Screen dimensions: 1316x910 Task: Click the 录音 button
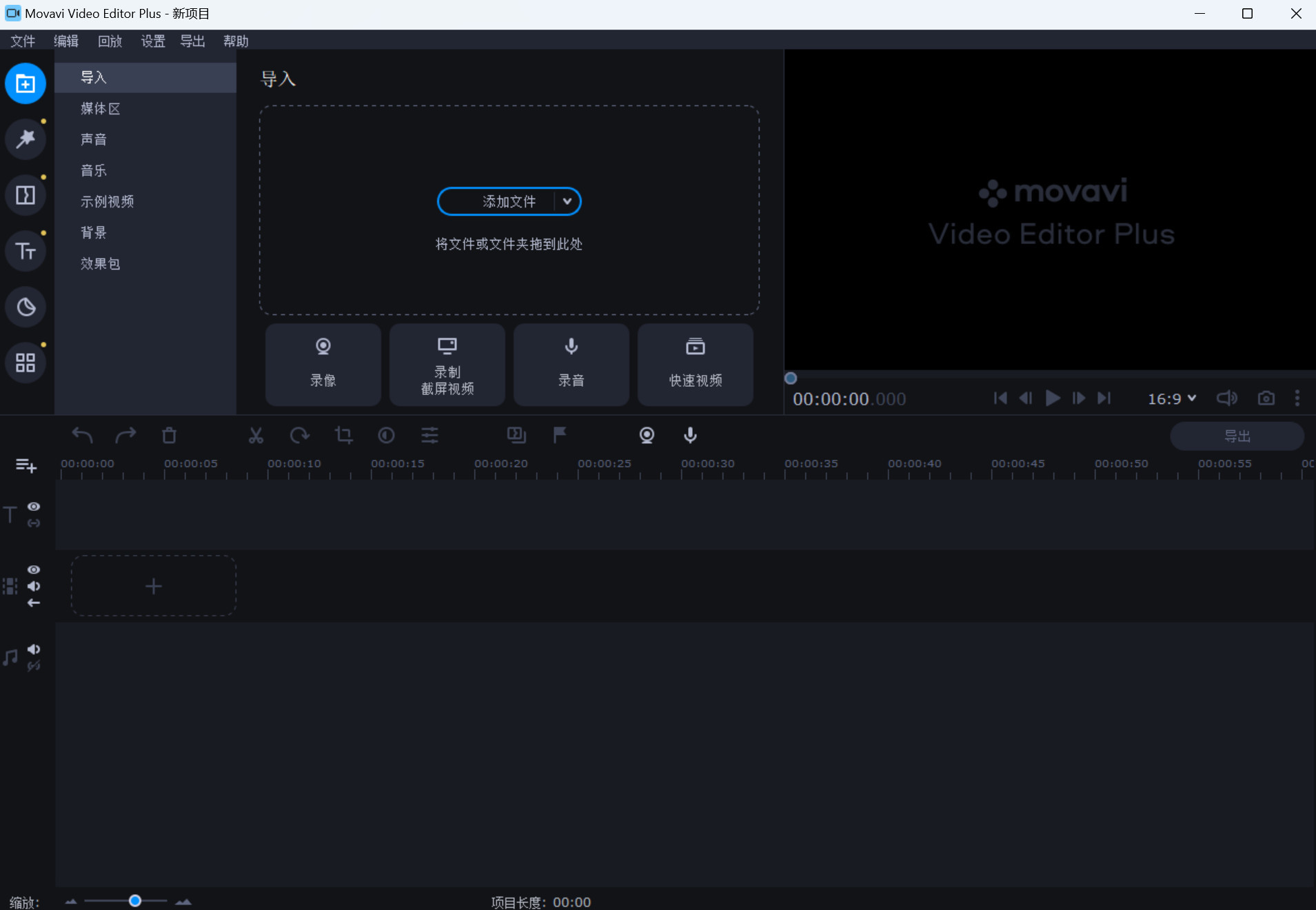pos(571,365)
